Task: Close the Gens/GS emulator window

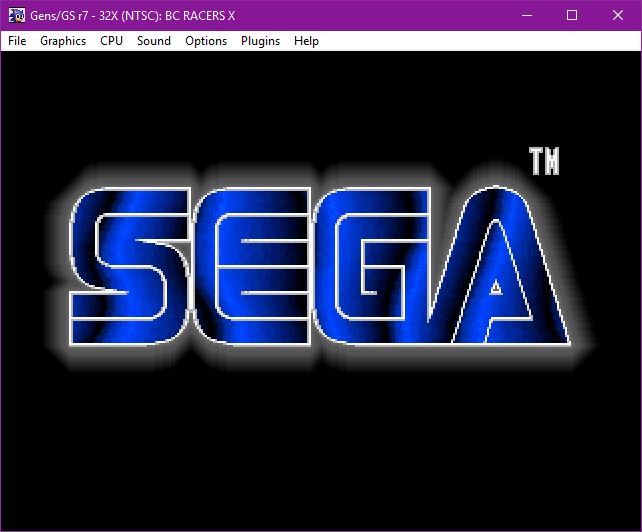Action: [618, 16]
